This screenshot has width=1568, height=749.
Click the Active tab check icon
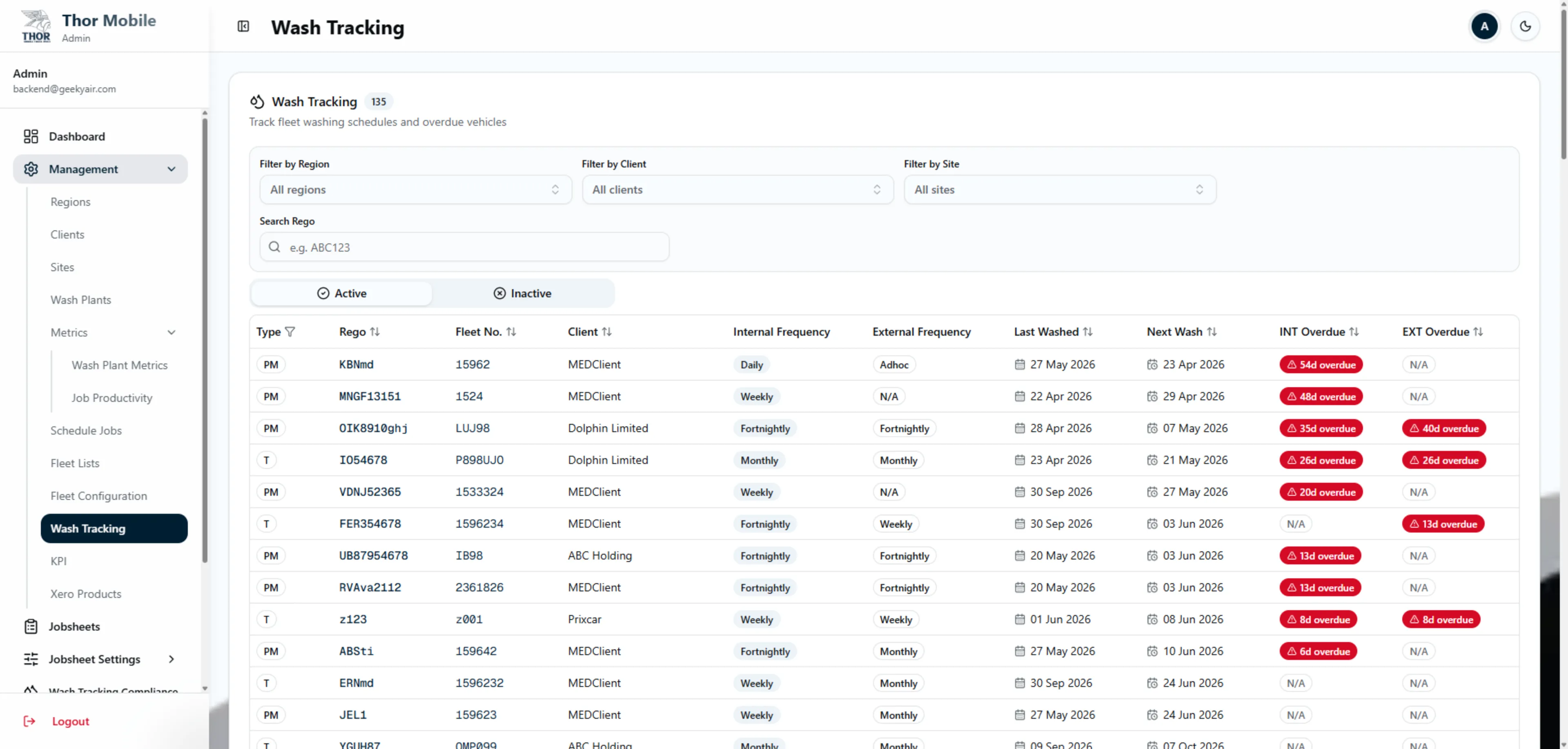pos(323,294)
